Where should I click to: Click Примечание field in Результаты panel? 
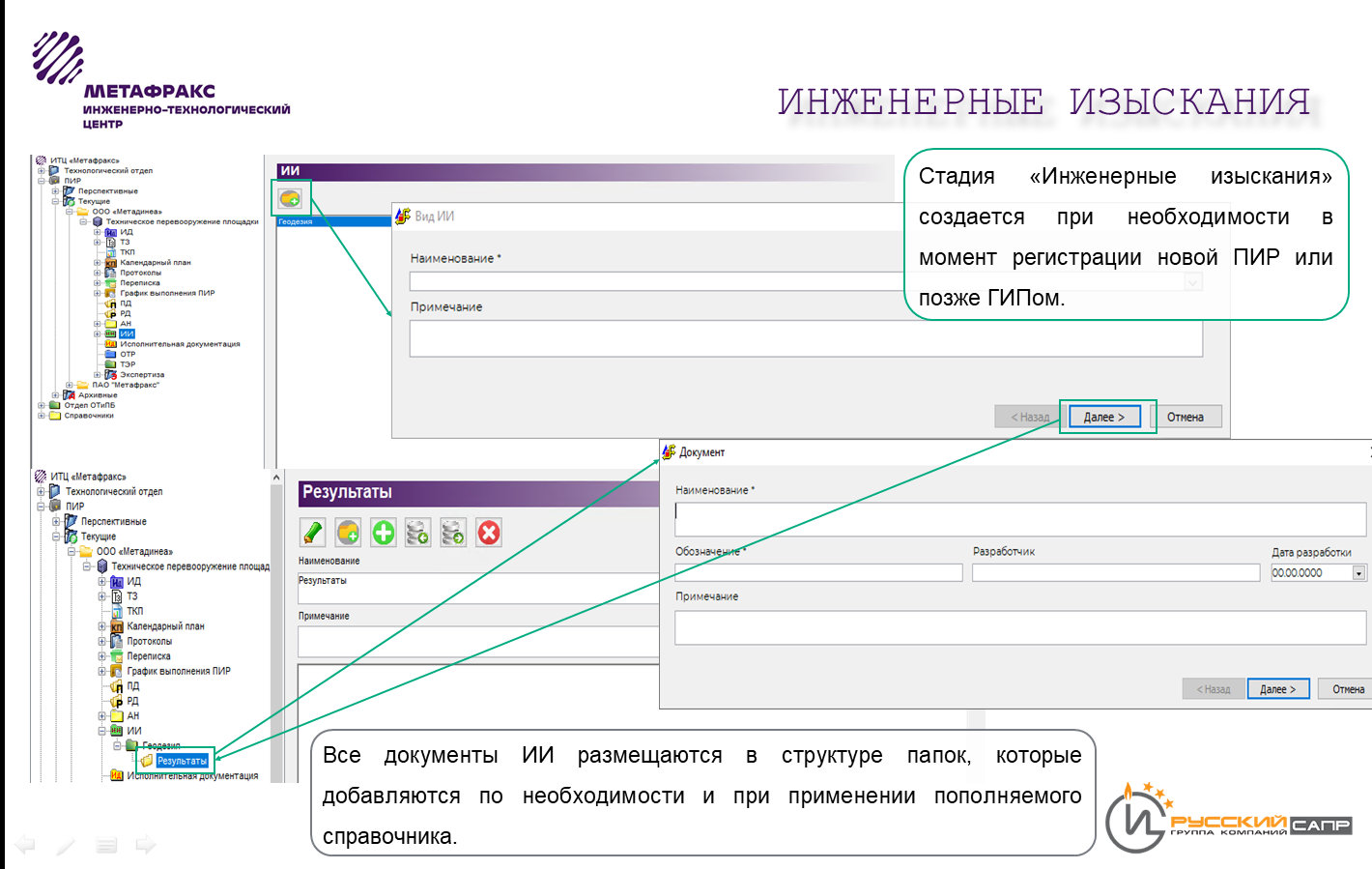479,642
